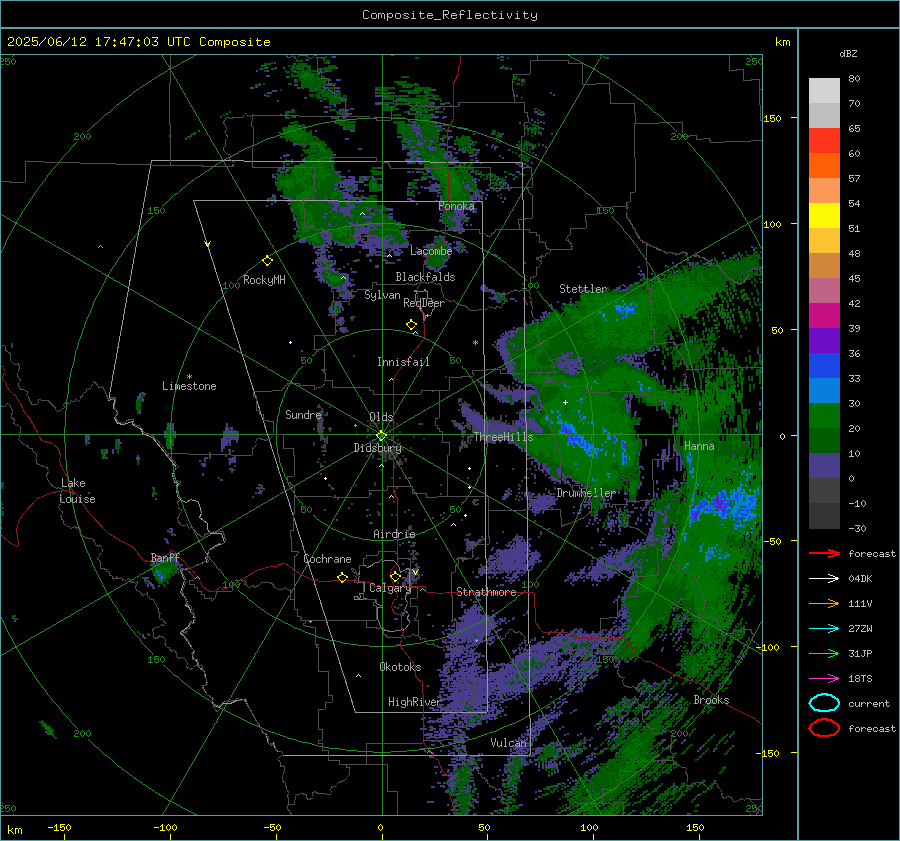
Task: Select yellow diamond marker above Calgary label
Action: pyautogui.click(x=395, y=576)
